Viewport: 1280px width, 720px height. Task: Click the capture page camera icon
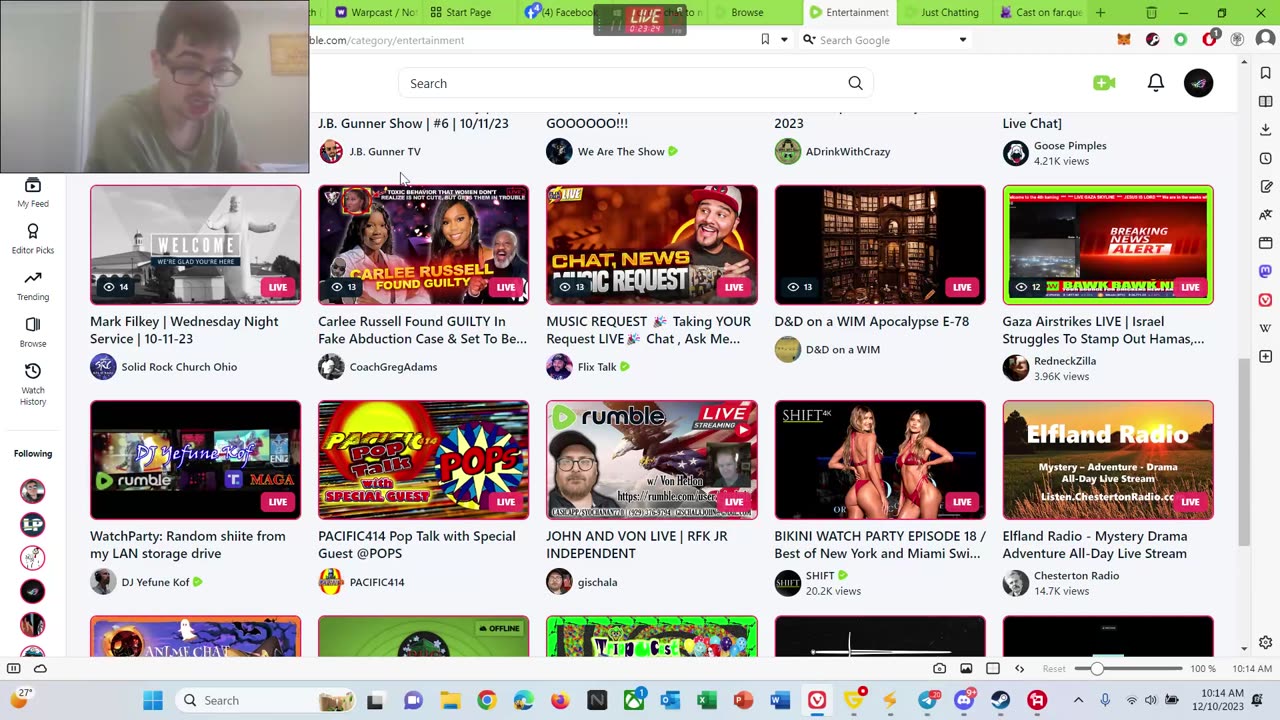click(x=939, y=668)
